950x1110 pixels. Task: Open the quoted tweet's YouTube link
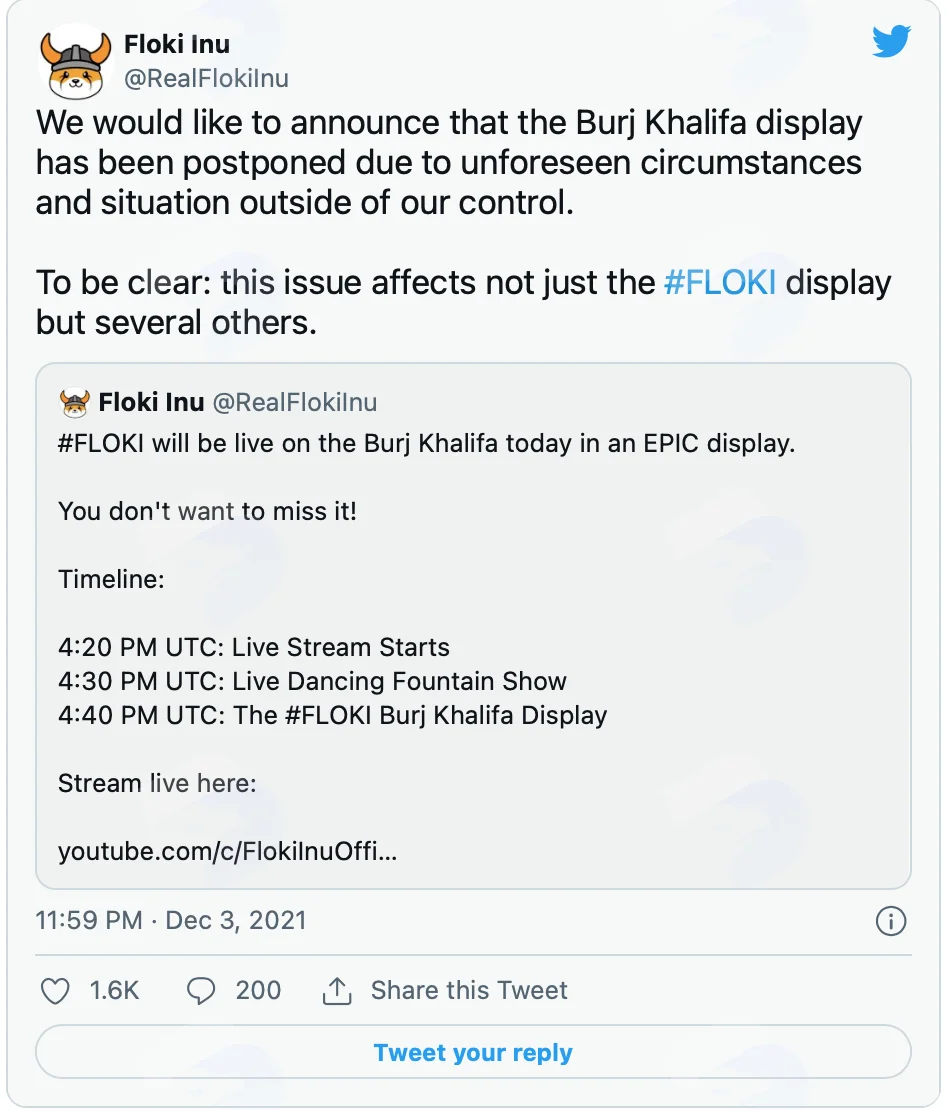point(227,851)
